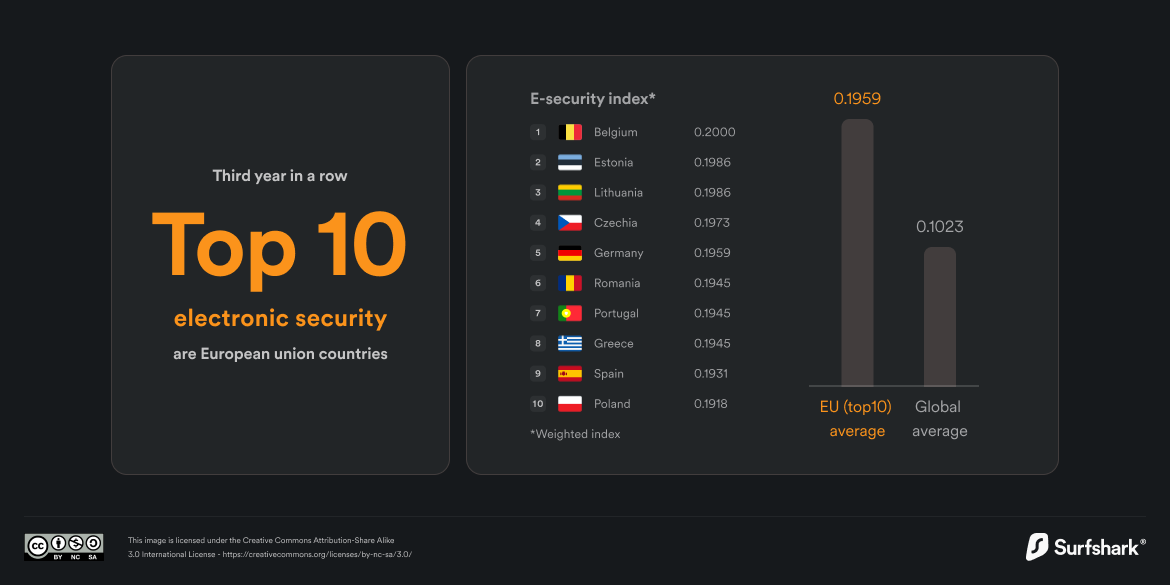Click the Creative Commons license badge
This screenshot has height=585, width=1170.
(x=64, y=546)
